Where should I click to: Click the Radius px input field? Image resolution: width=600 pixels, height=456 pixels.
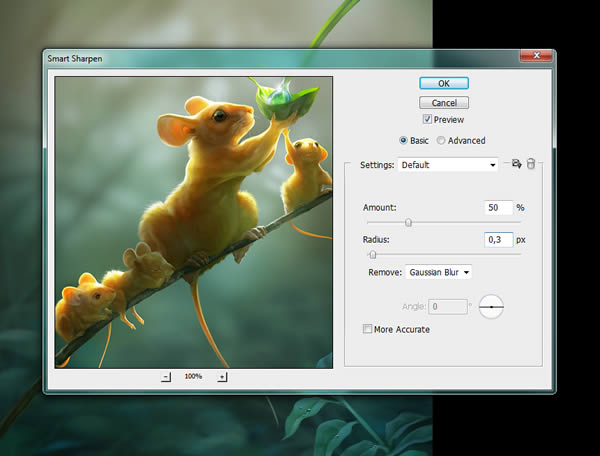(x=497, y=240)
